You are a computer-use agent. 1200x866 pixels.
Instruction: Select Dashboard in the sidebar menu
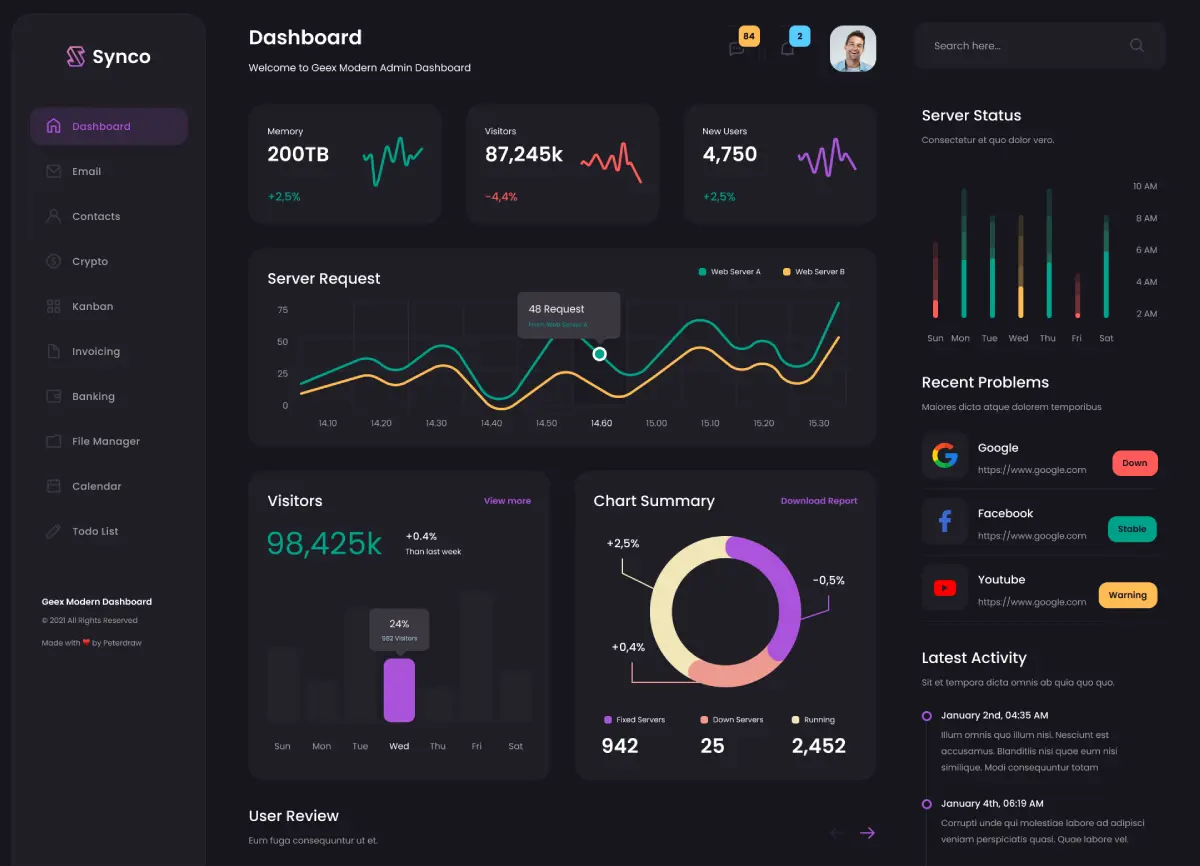100,126
